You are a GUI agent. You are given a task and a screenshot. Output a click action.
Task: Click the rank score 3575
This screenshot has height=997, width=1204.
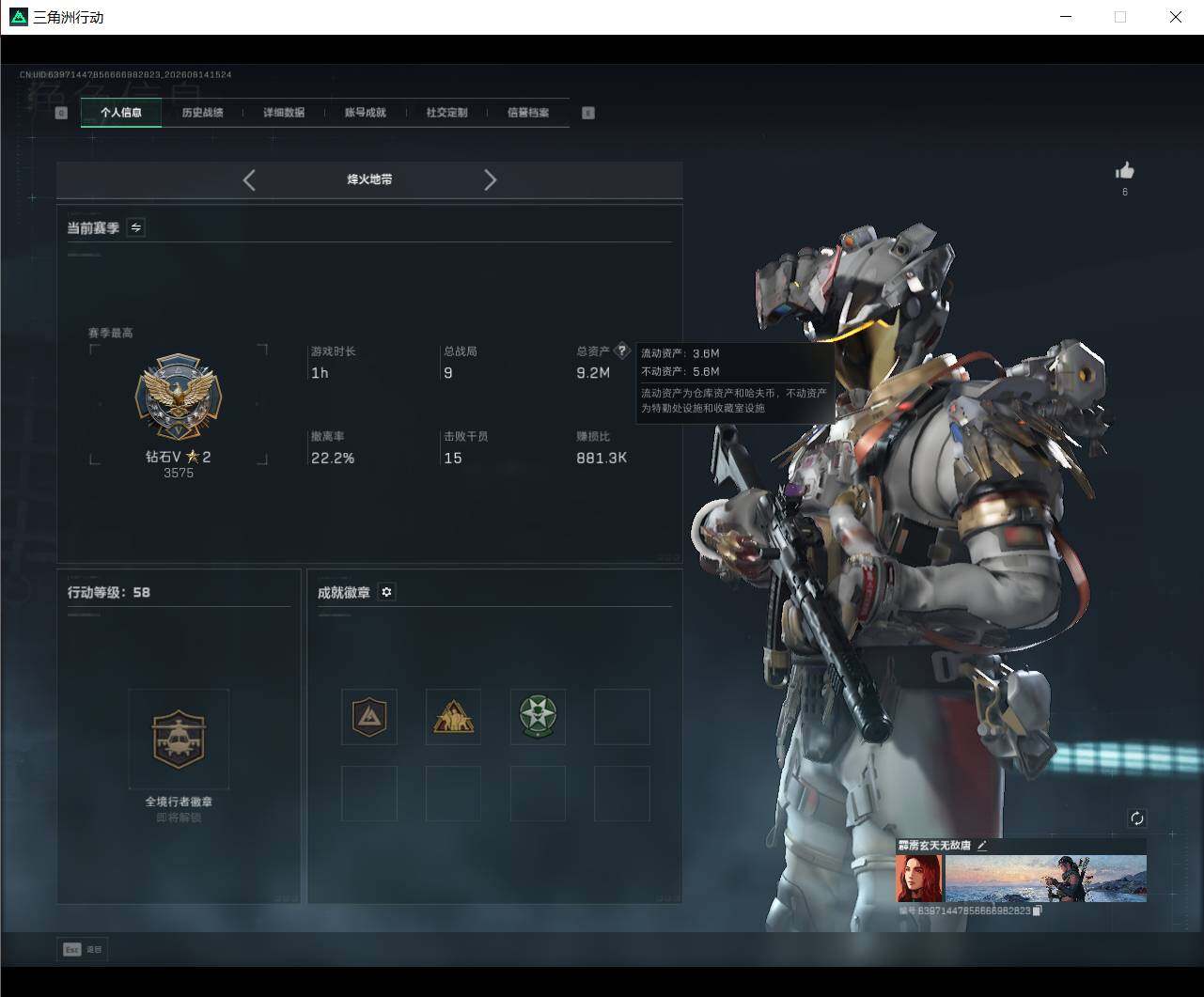click(179, 473)
